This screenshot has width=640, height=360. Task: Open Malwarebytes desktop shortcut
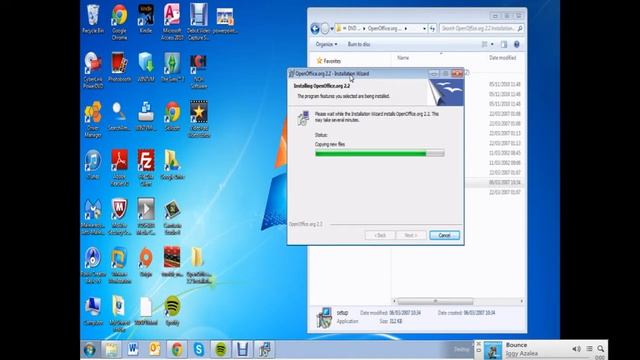(x=93, y=216)
